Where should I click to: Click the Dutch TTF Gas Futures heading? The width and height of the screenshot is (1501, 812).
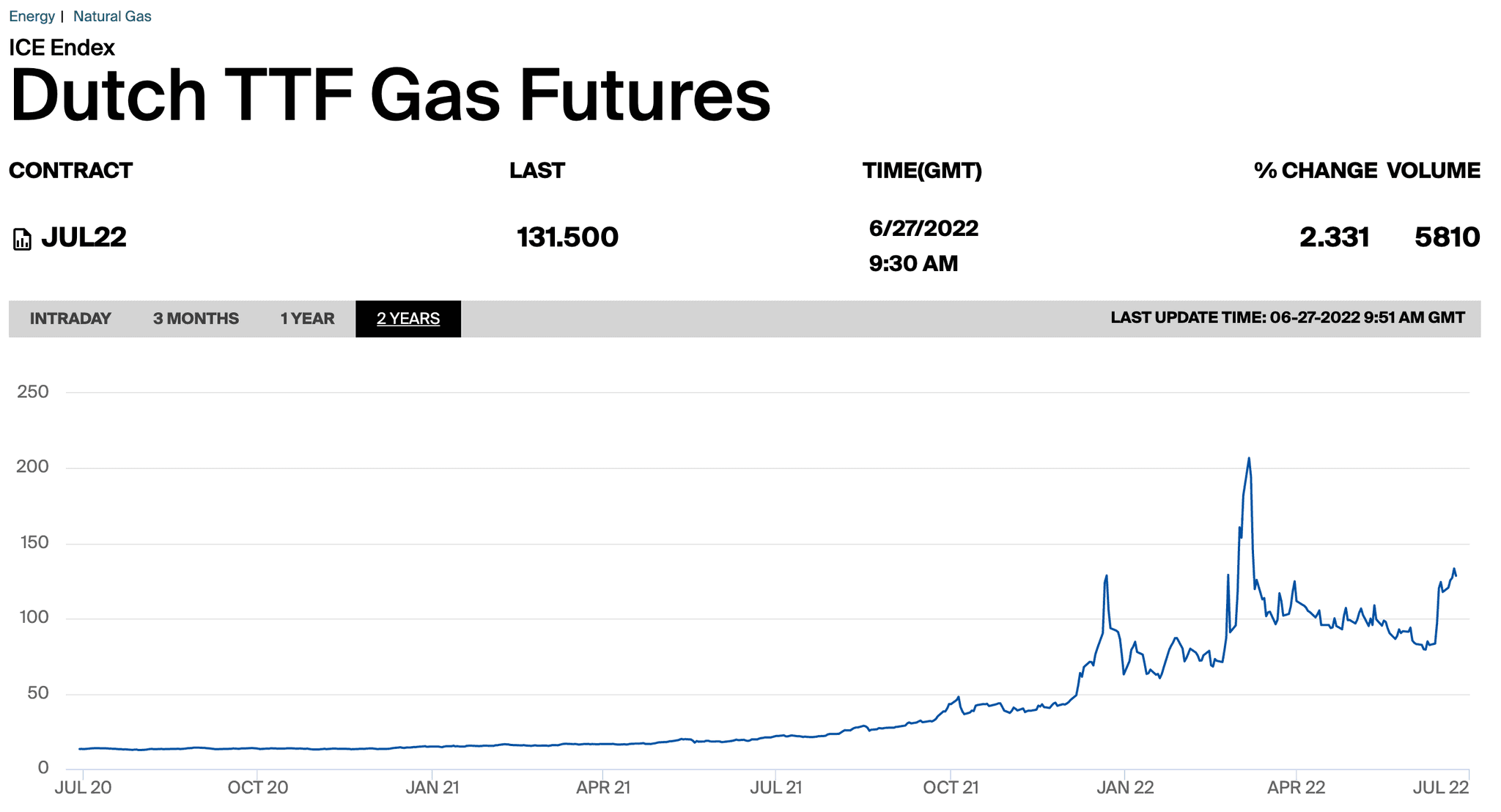pyautogui.click(x=390, y=95)
